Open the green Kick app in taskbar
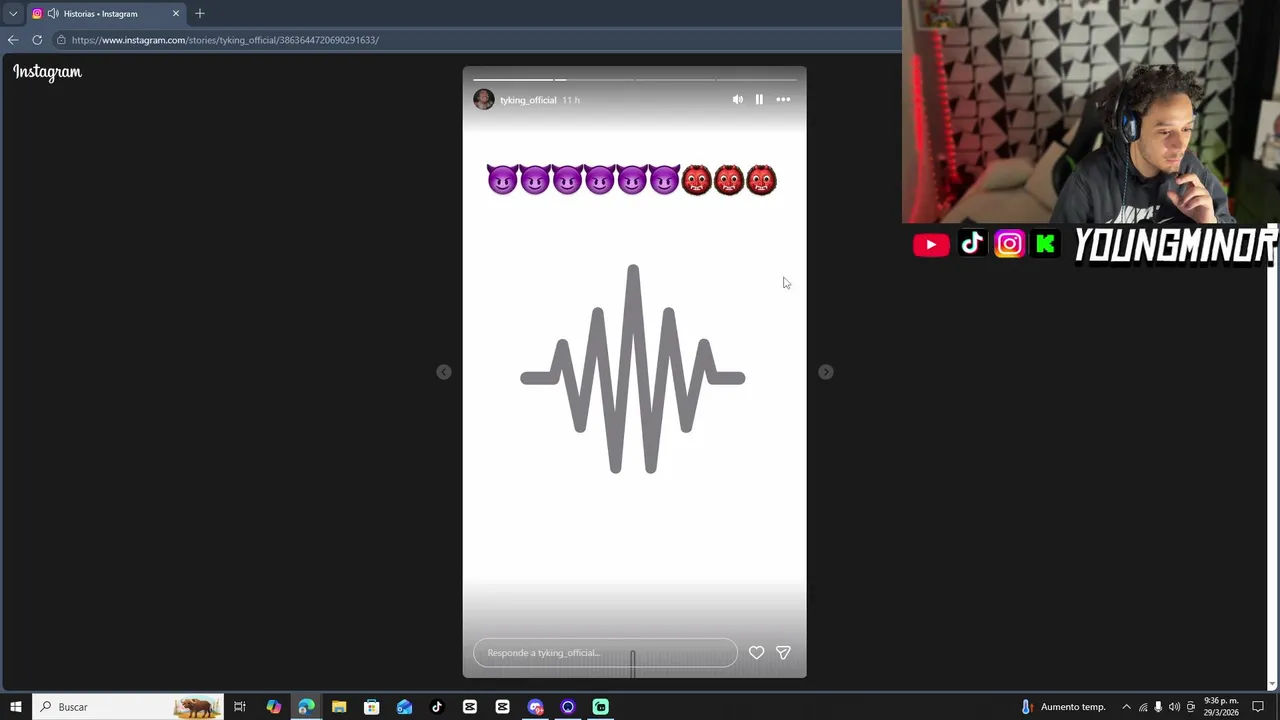Screen dimensions: 1280x720 pos(600,707)
